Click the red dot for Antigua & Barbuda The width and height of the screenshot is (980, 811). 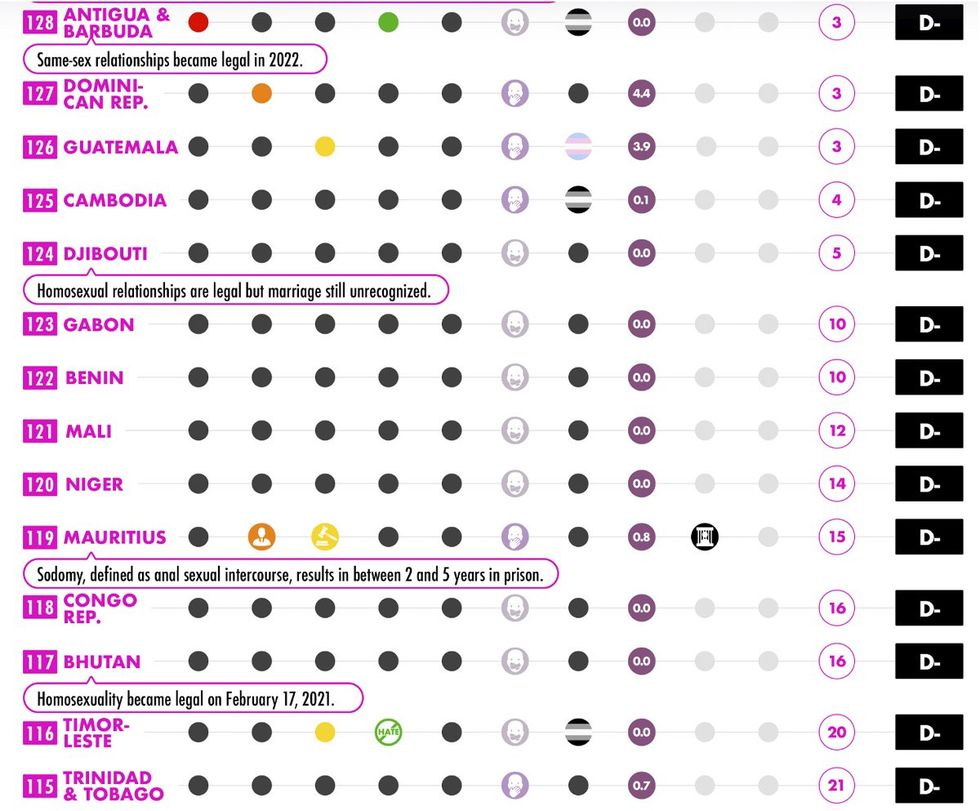[x=198, y=22]
